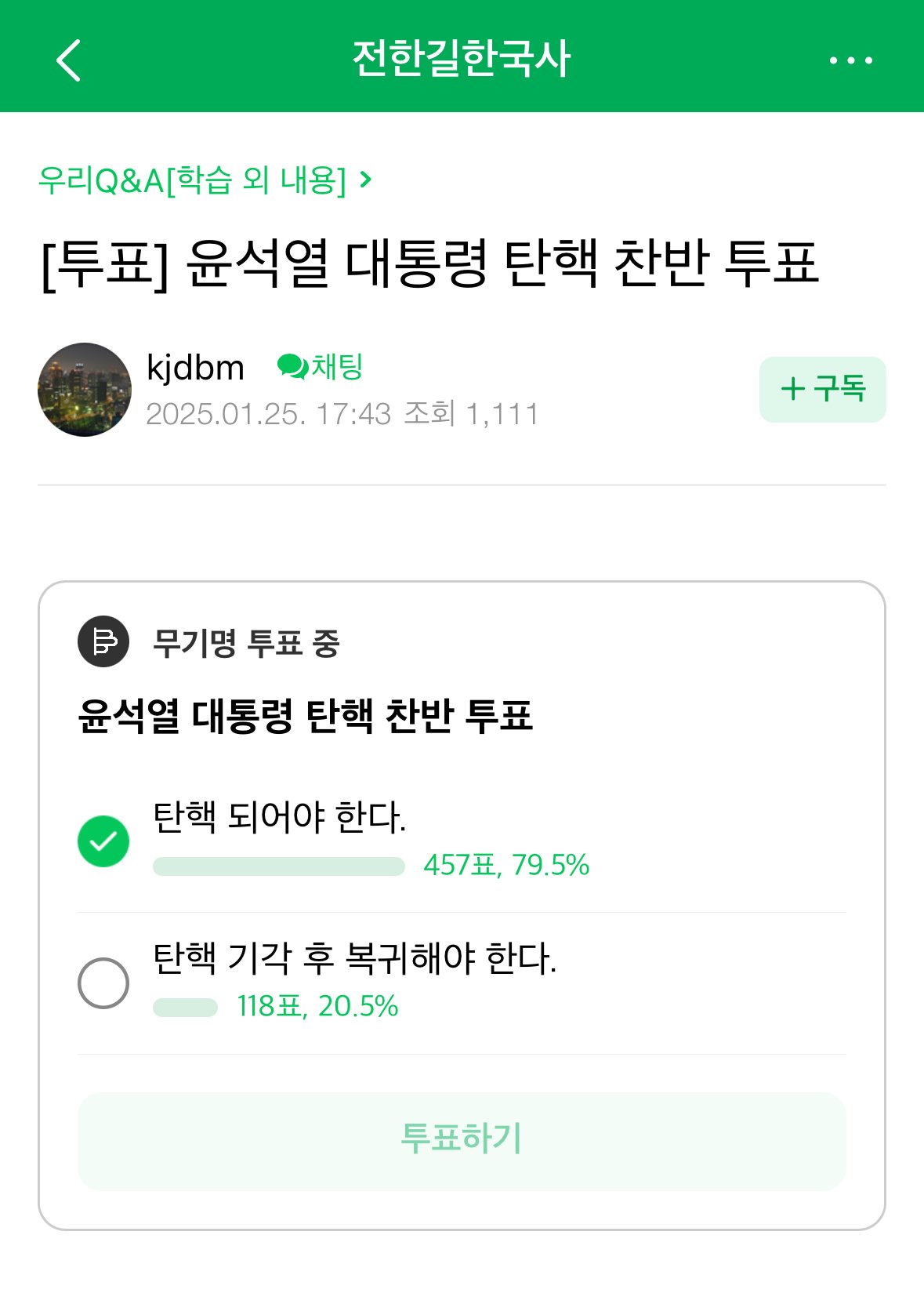The width and height of the screenshot is (924, 1304).
Task: Click the 전한길한국사 header title
Action: click(462, 59)
